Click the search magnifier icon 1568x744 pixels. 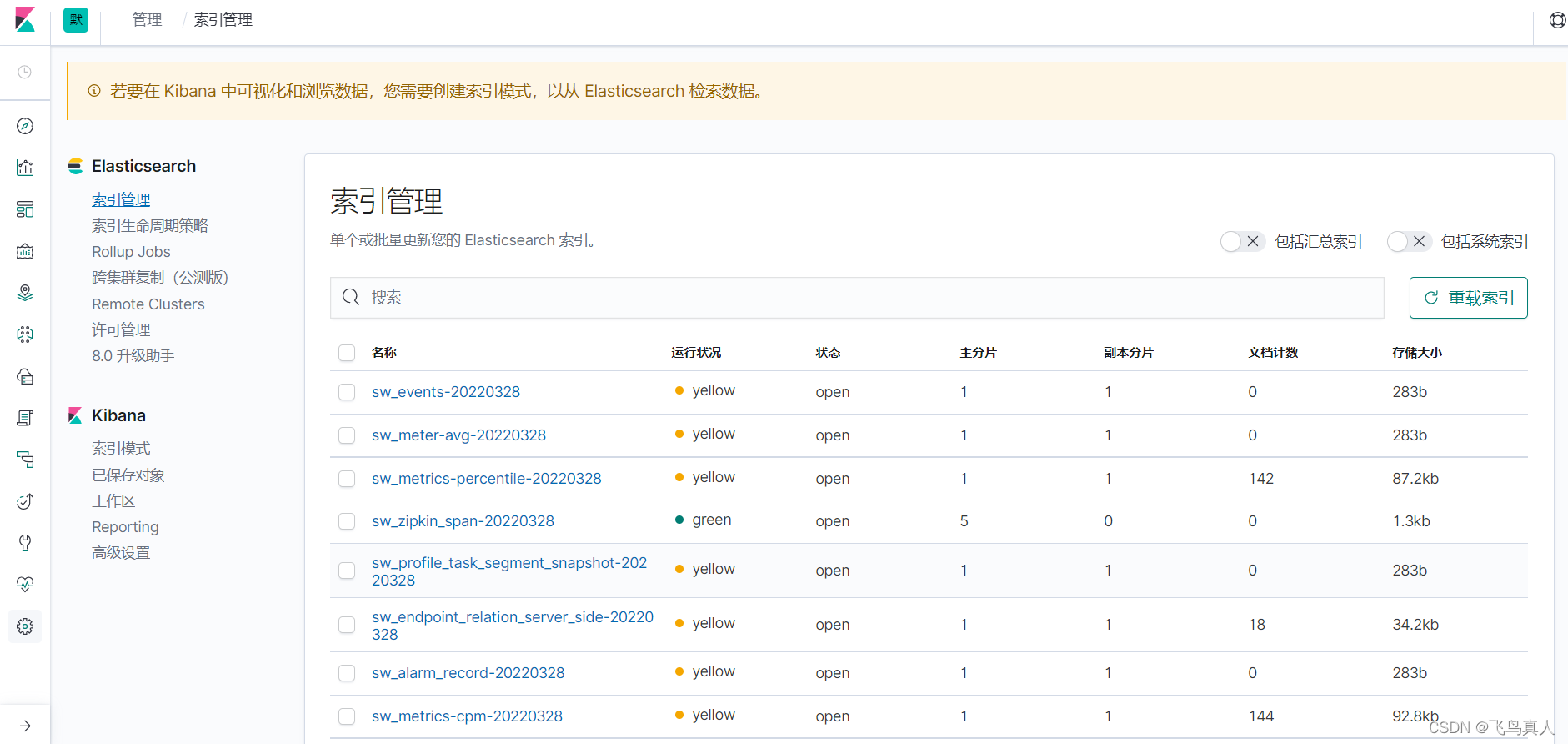tap(351, 297)
